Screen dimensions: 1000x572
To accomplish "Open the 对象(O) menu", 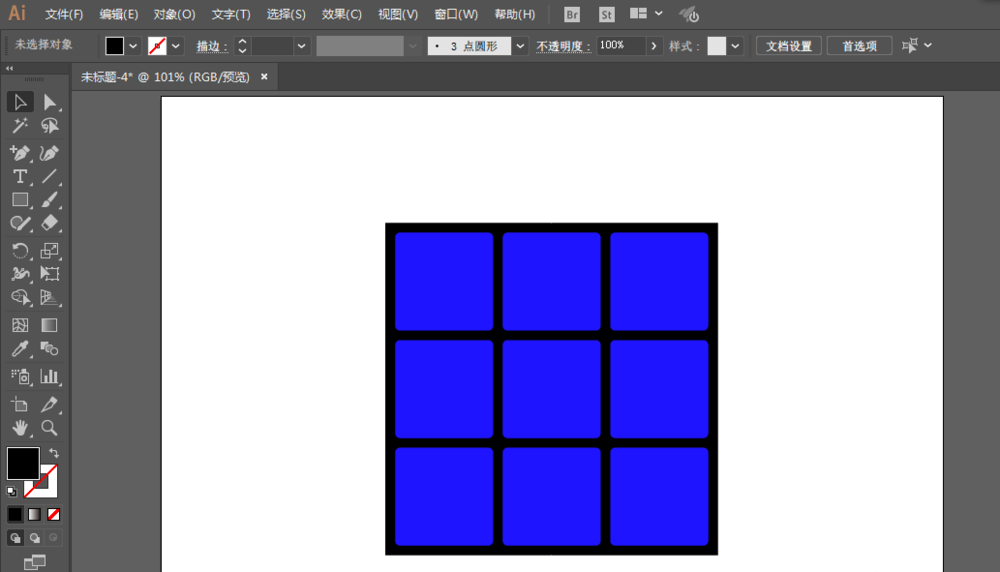I will [174, 14].
